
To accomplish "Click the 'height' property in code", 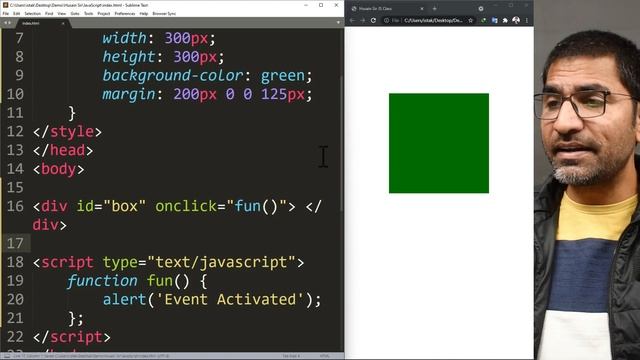I will tap(129, 57).
